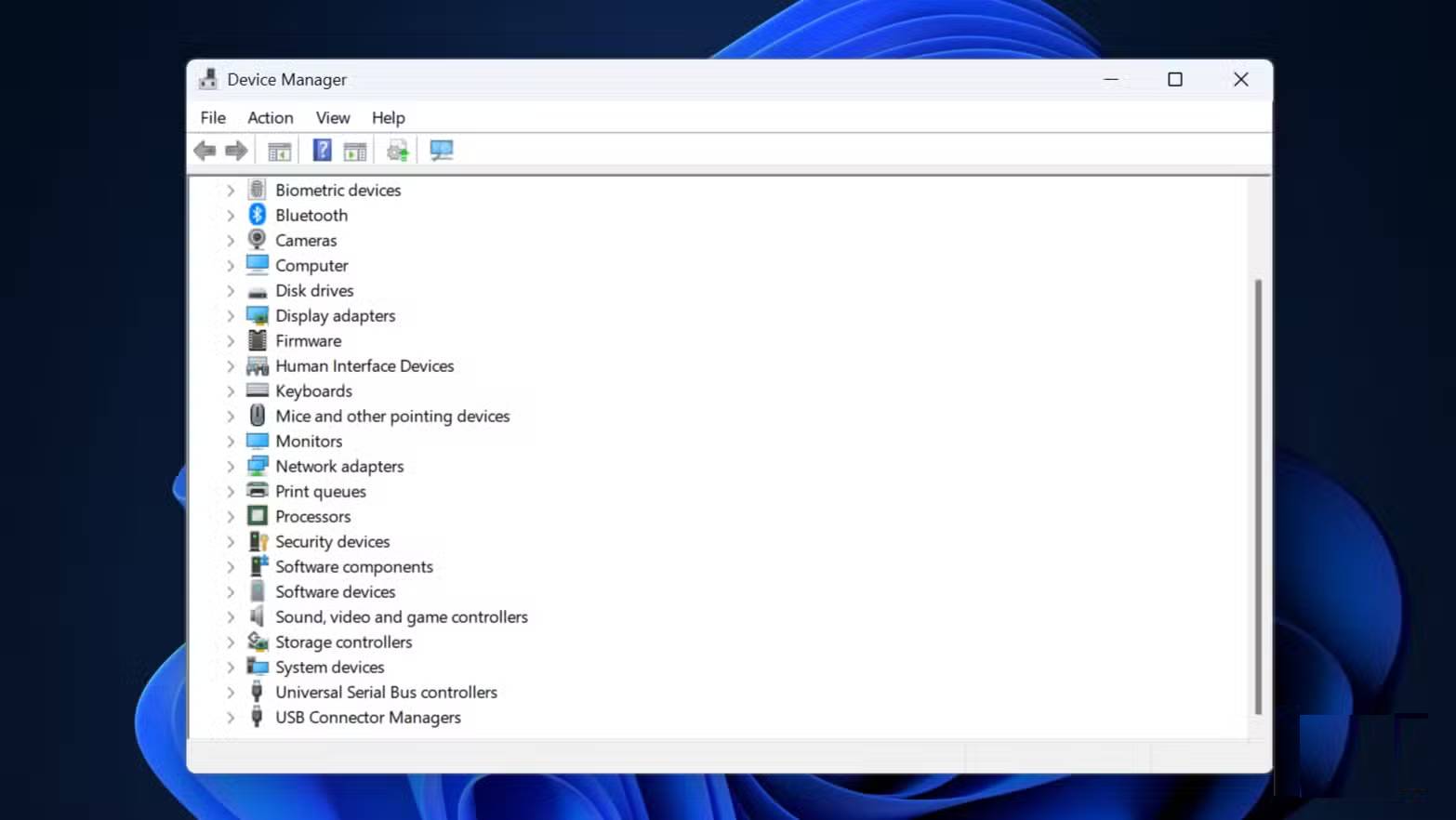Click the Device Manager icon in the title bar
Screen dimensions: 1456x820
pyautogui.click(x=208, y=80)
